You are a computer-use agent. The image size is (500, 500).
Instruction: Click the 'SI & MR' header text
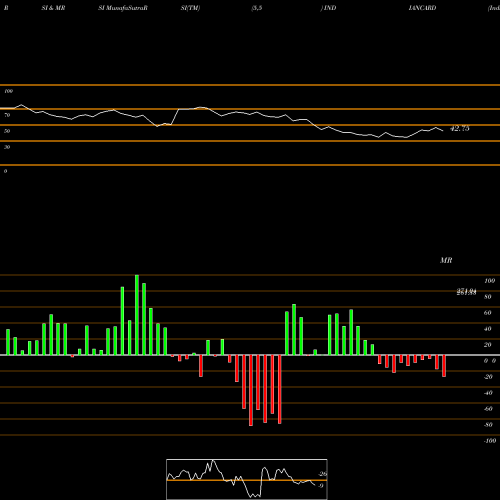53,8
